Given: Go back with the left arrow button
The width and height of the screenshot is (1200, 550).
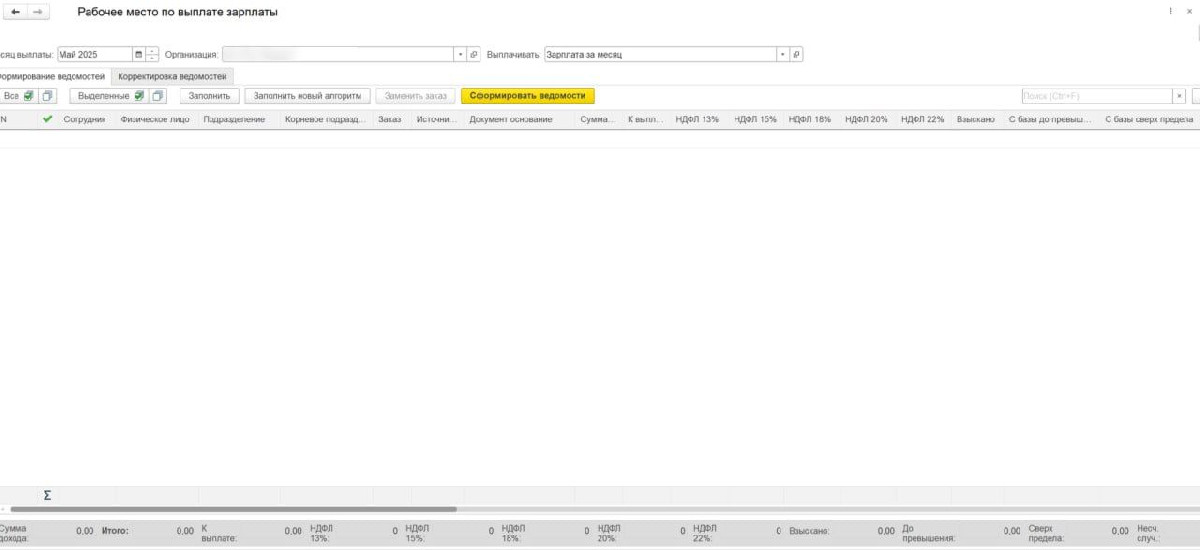Looking at the screenshot, I should pos(15,12).
